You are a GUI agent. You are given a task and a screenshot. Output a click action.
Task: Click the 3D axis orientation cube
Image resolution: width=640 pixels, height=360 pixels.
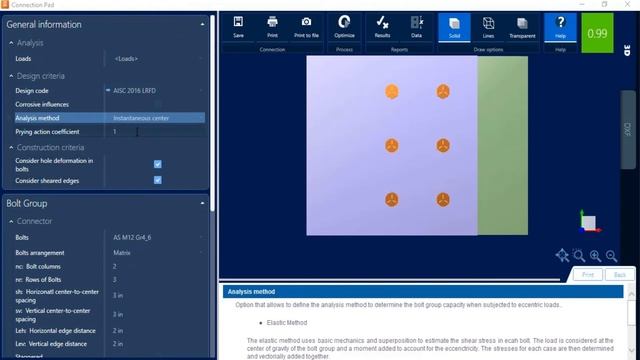[589, 222]
